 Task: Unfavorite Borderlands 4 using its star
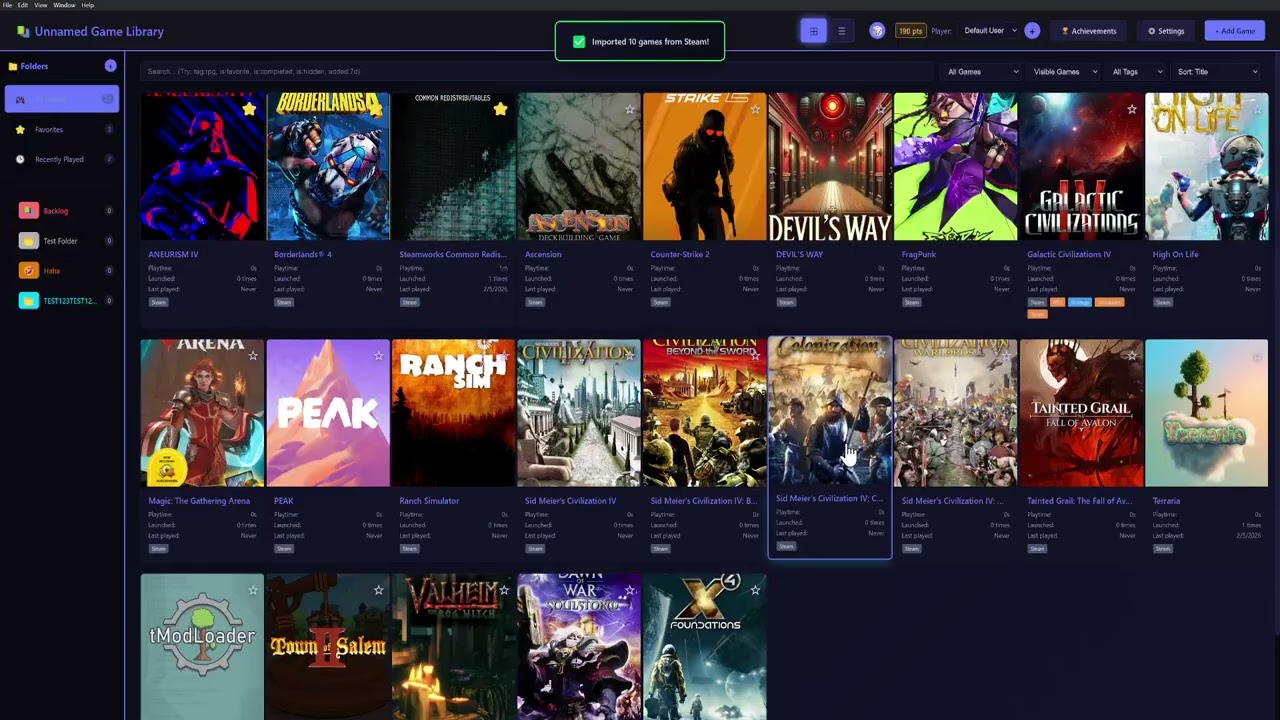[x=375, y=109]
